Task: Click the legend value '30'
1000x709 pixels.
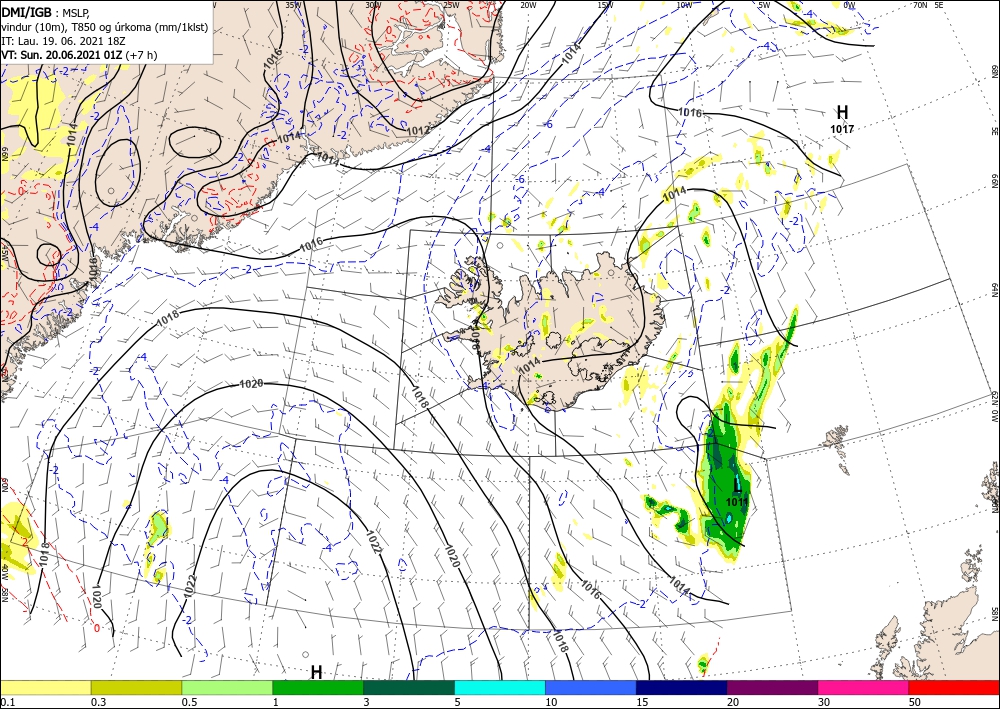Action: pyautogui.click(x=824, y=703)
